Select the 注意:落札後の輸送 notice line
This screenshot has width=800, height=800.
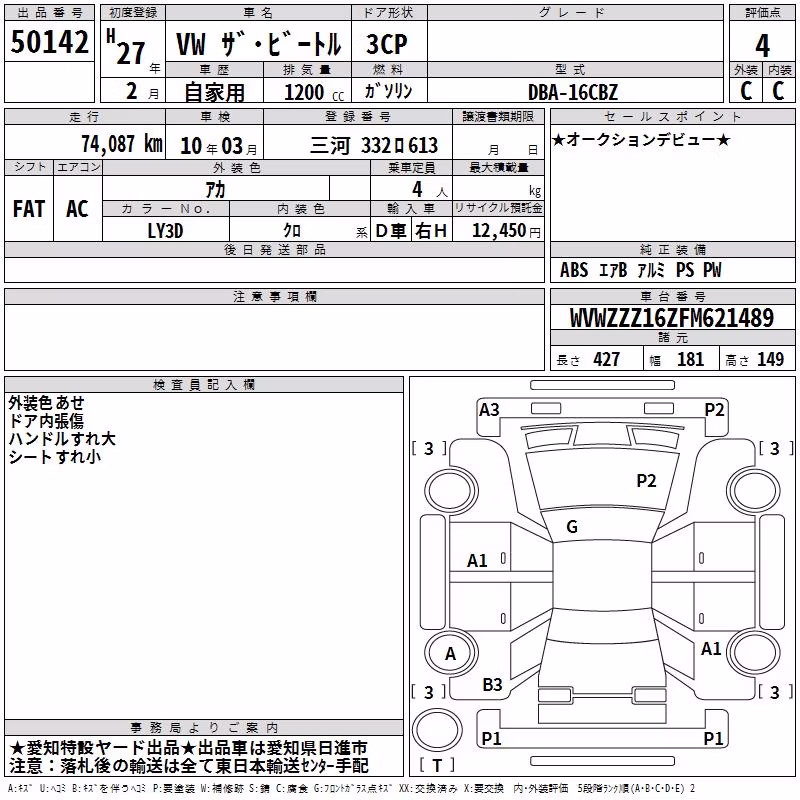(x=188, y=766)
